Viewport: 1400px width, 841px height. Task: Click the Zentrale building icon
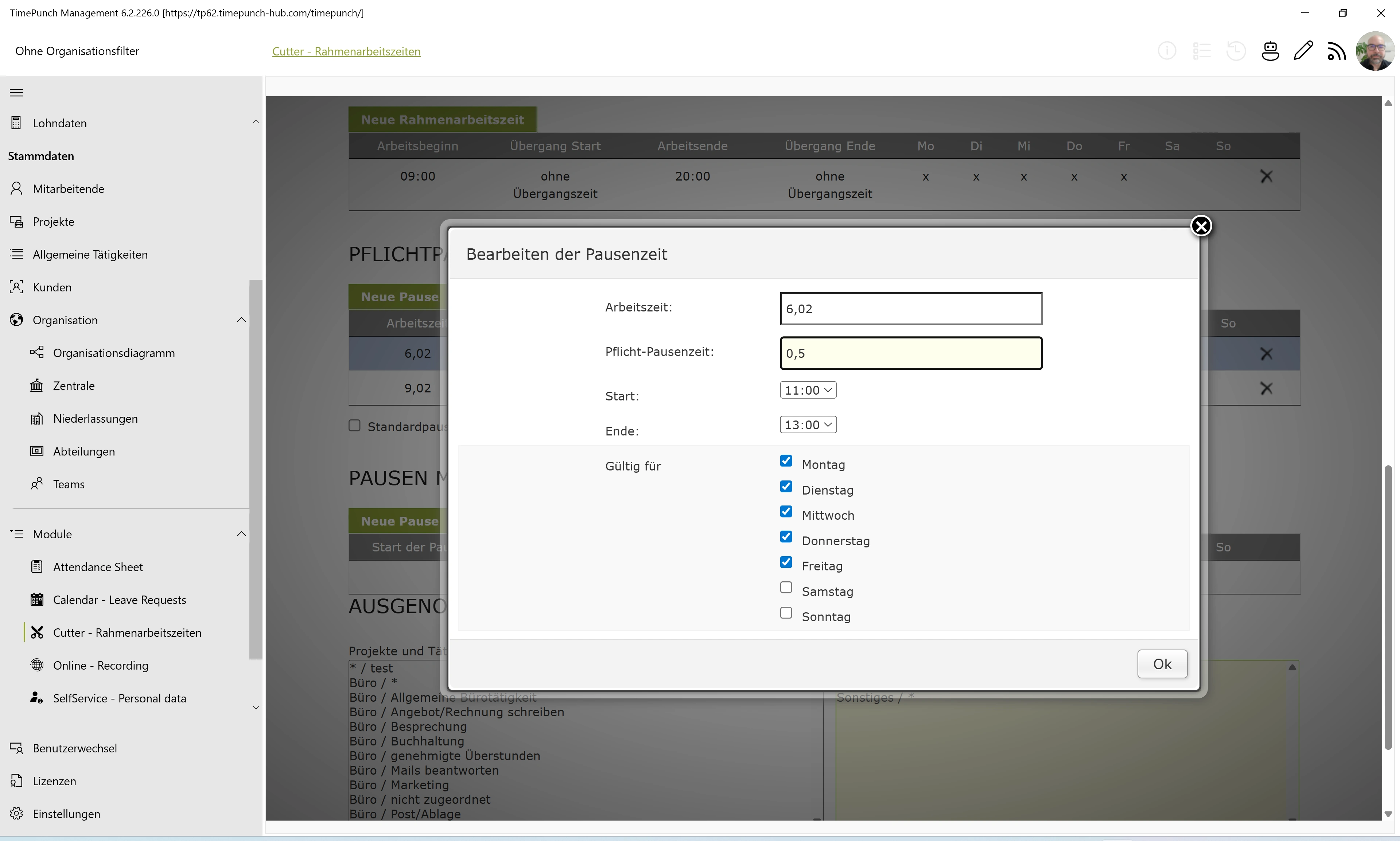click(37, 385)
